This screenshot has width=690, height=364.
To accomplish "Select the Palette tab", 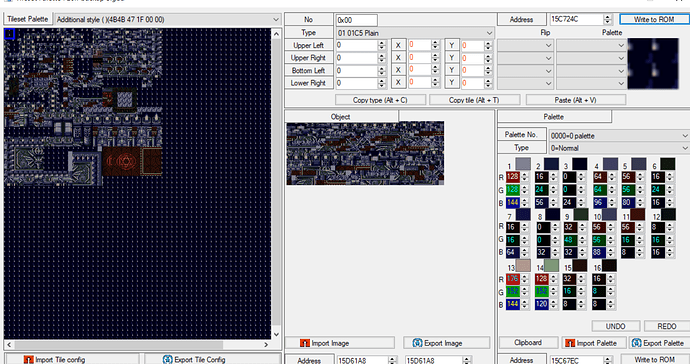I will tap(554, 117).
